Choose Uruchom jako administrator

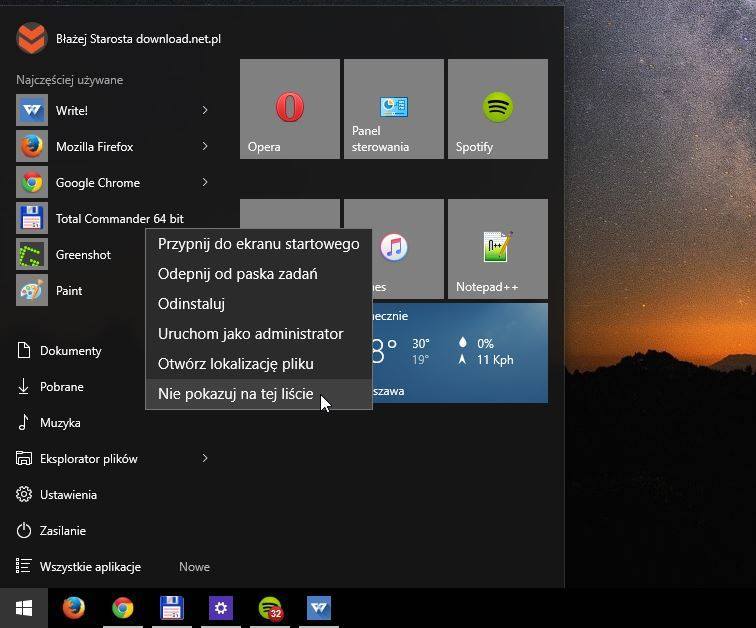tap(259, 334)
